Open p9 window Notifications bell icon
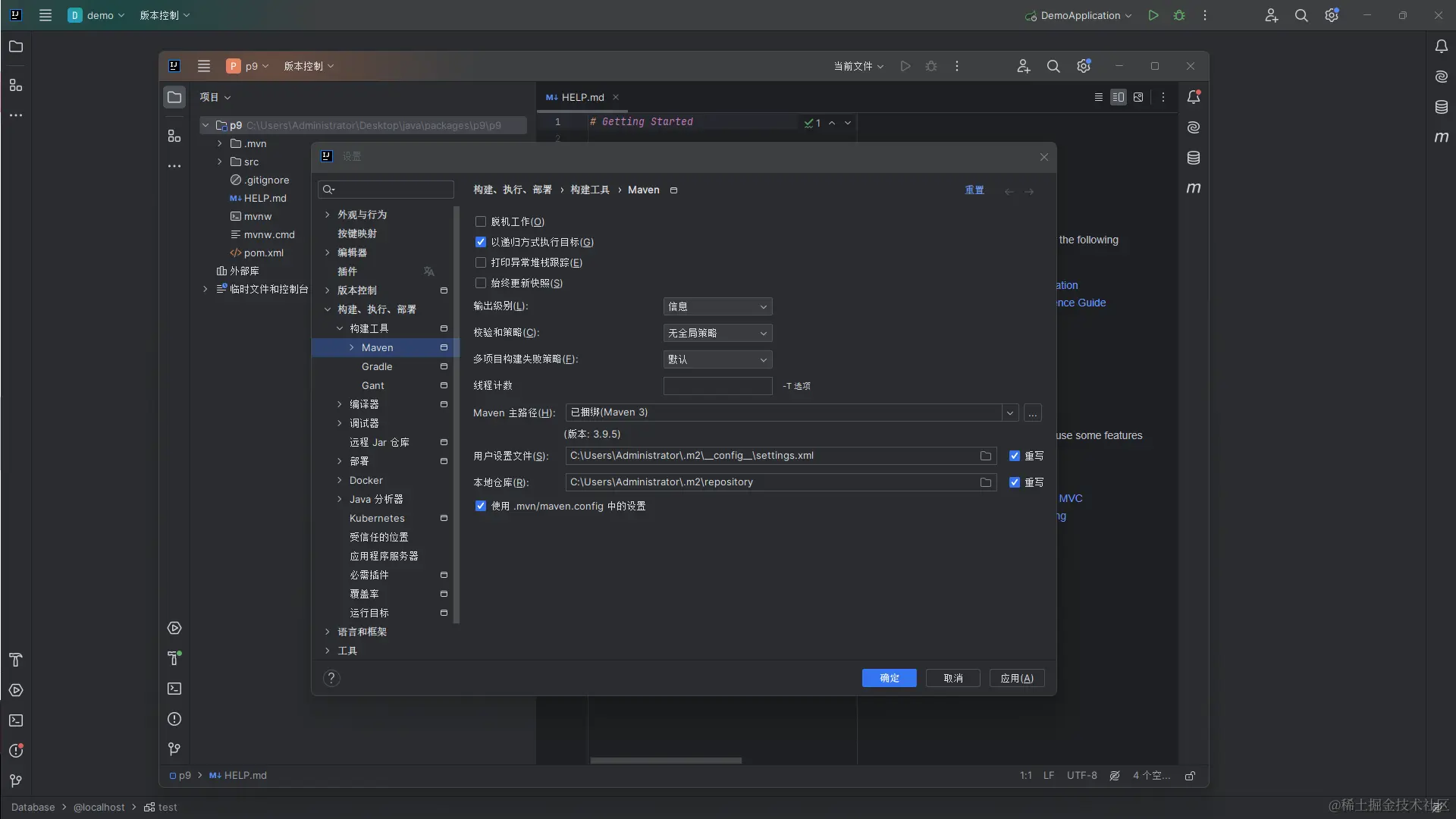Image resolution: width=1456 pixels, height=819 pixels. pos(1194,97)
